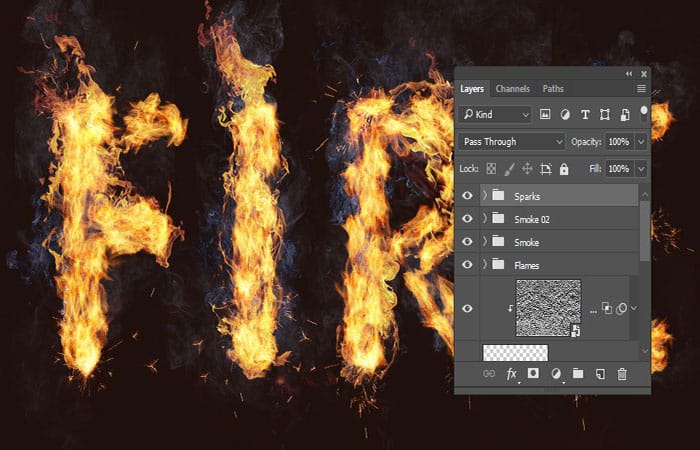Select the Sparks layer name

pos(527,196)
